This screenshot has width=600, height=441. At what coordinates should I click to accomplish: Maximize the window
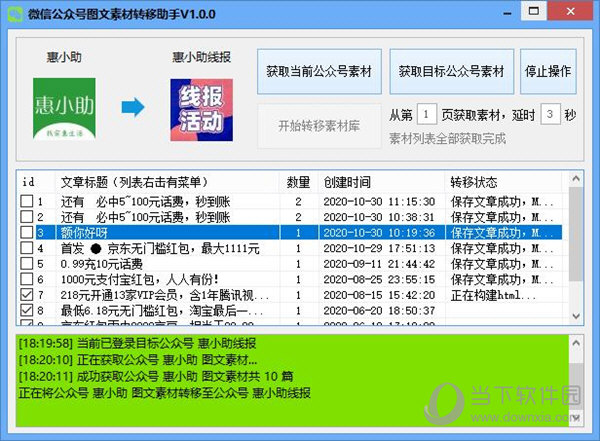(x=533, y=11)
